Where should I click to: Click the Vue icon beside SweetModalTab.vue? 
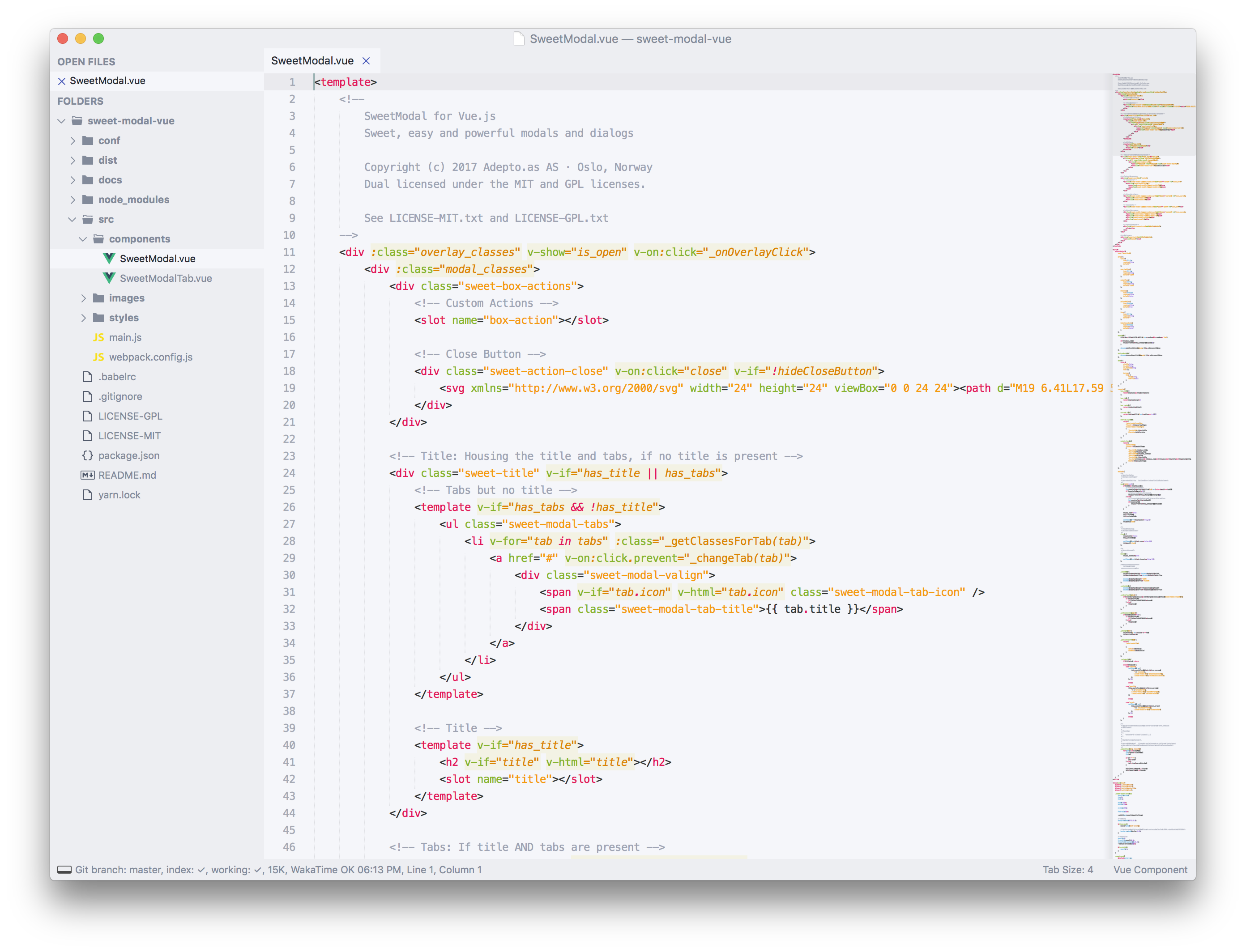tap(109, 278)
